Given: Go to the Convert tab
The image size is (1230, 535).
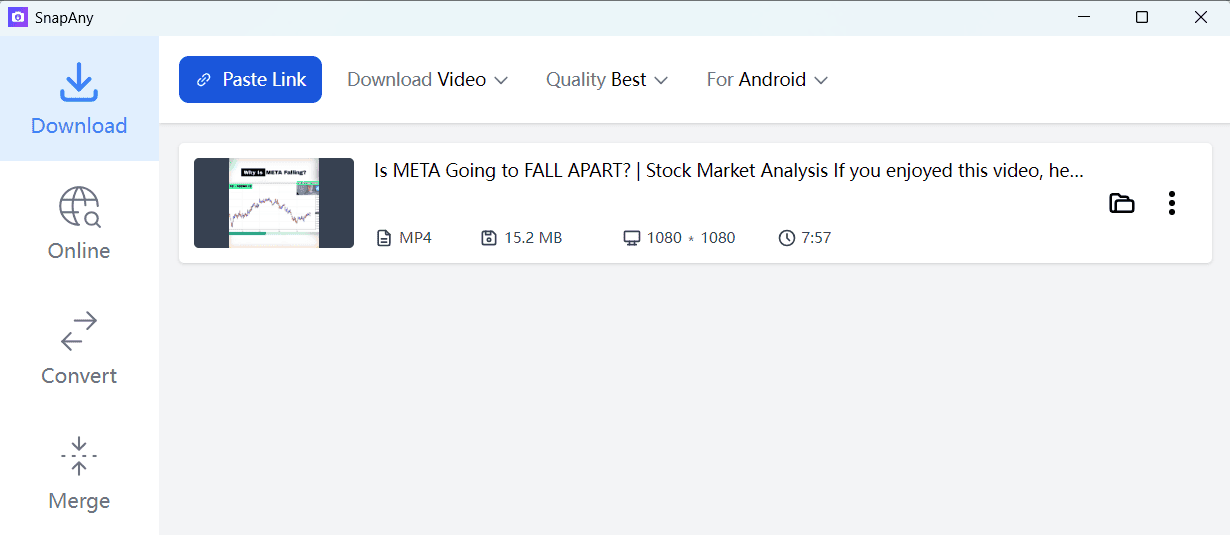Looking at the screenshot, I should point(79,349).
